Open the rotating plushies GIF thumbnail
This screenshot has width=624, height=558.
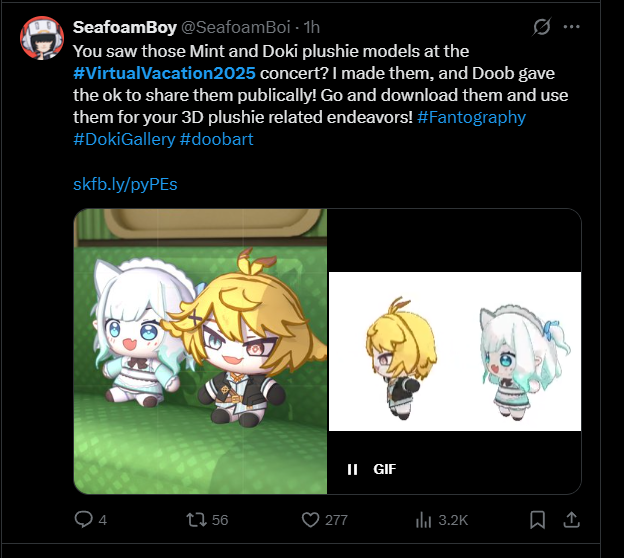[455, 351]
